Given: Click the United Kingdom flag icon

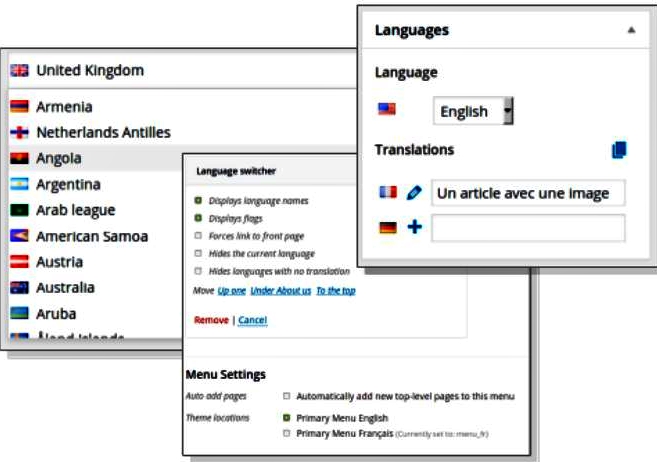Looking at the screenshot, I should (x=19, y=70).
